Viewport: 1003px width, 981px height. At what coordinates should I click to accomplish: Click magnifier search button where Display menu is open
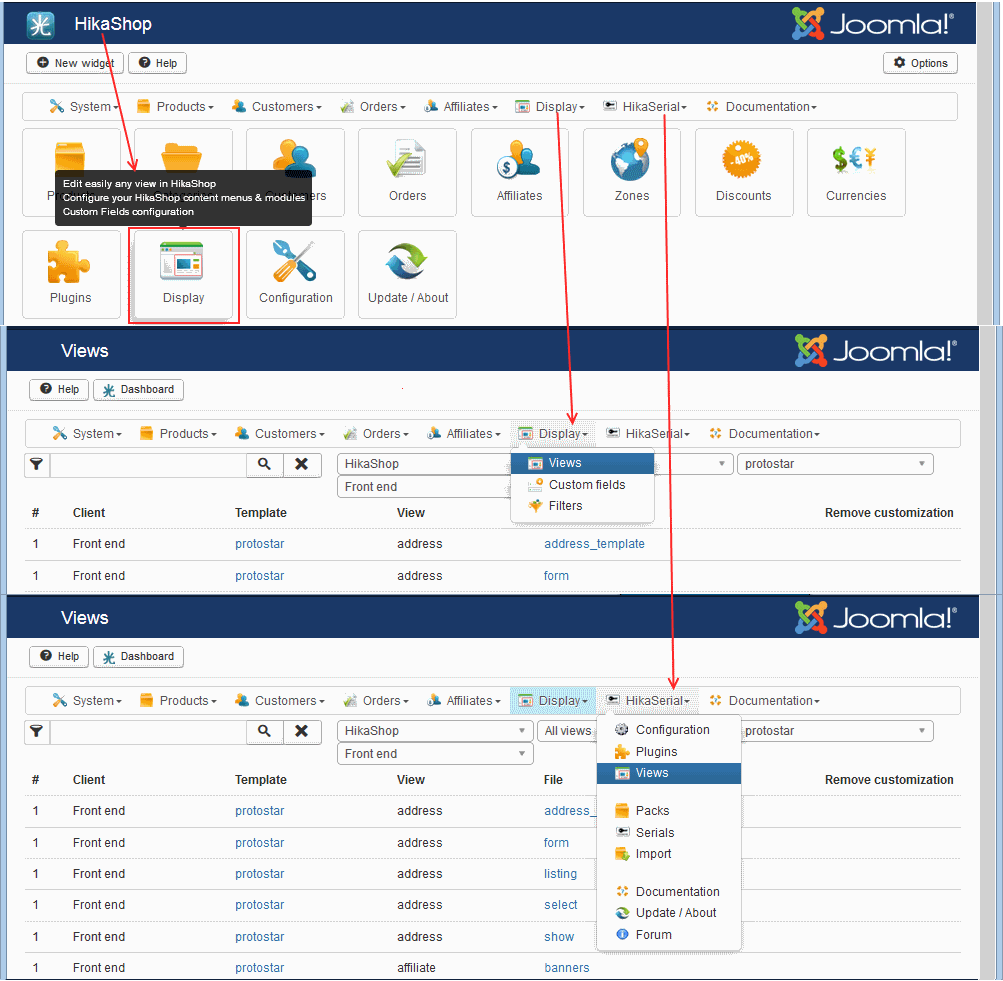pos(264,464)
